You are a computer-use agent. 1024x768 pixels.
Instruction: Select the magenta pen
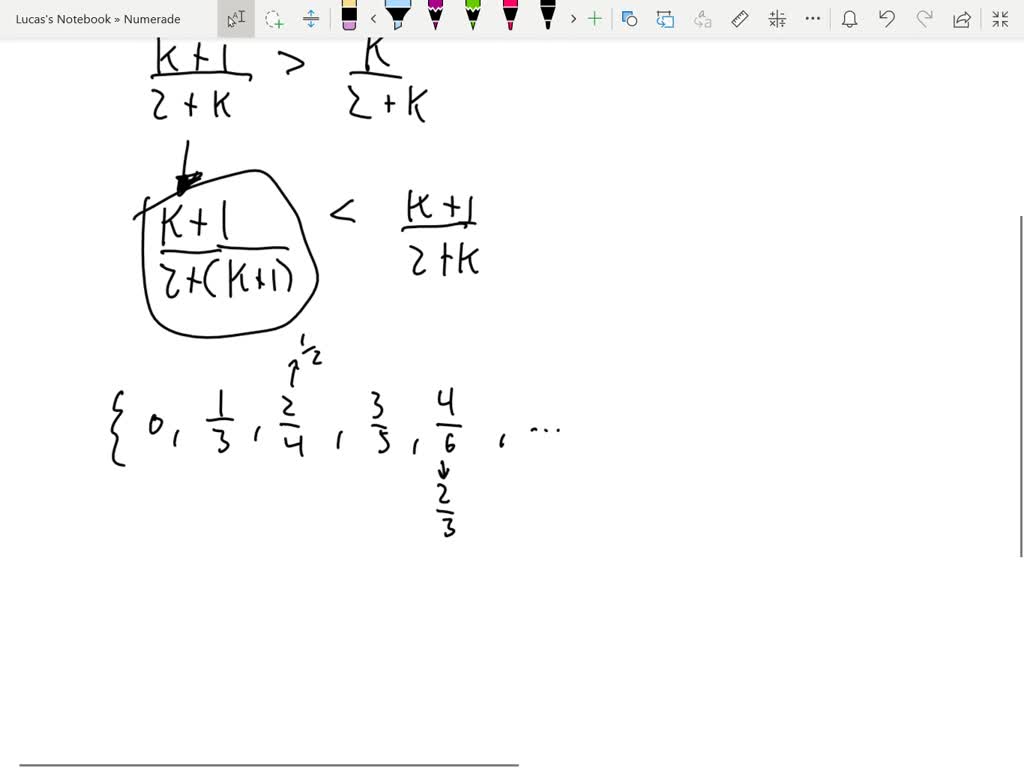tap(435, 18)
